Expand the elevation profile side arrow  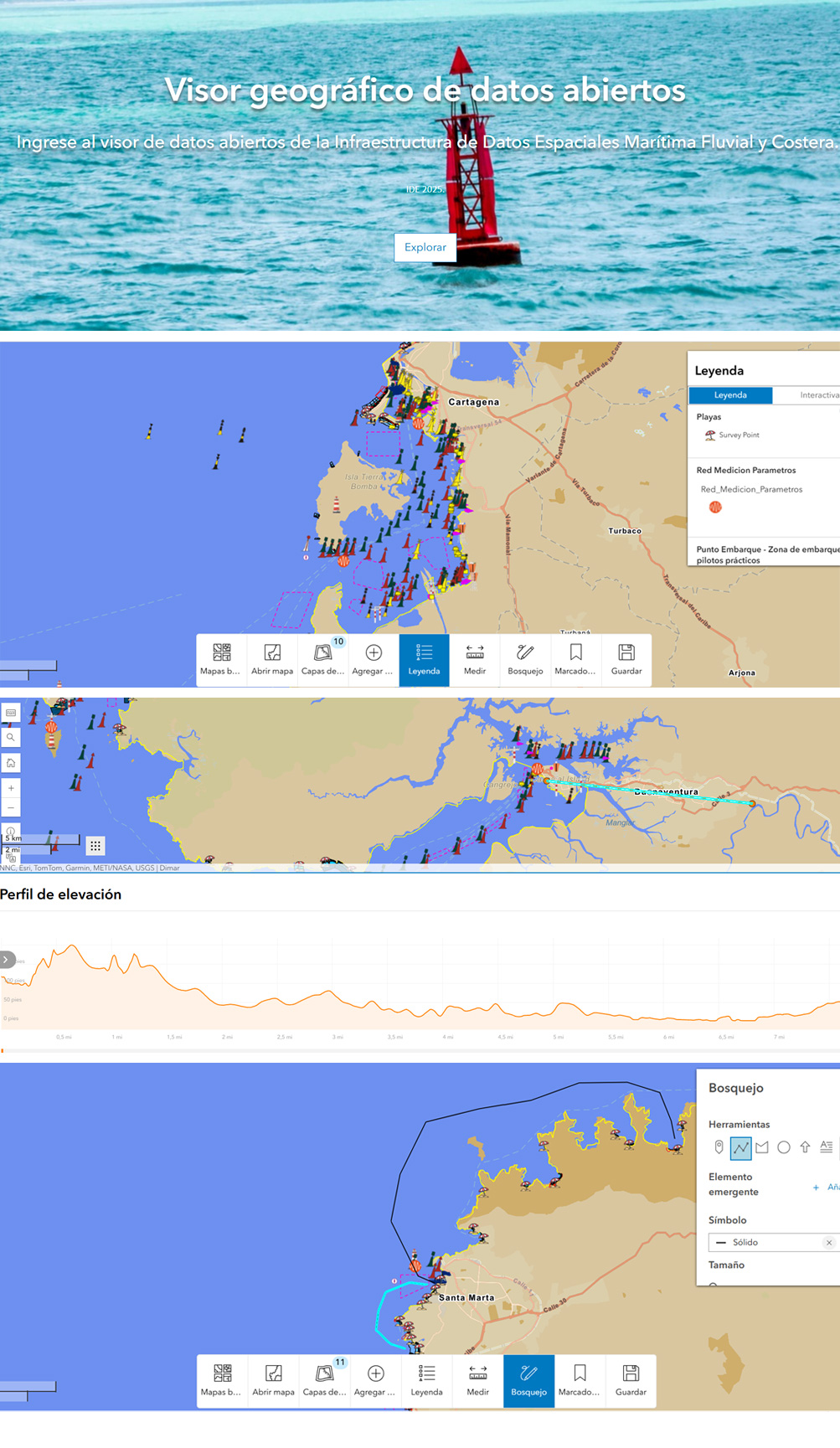(7, 959)
